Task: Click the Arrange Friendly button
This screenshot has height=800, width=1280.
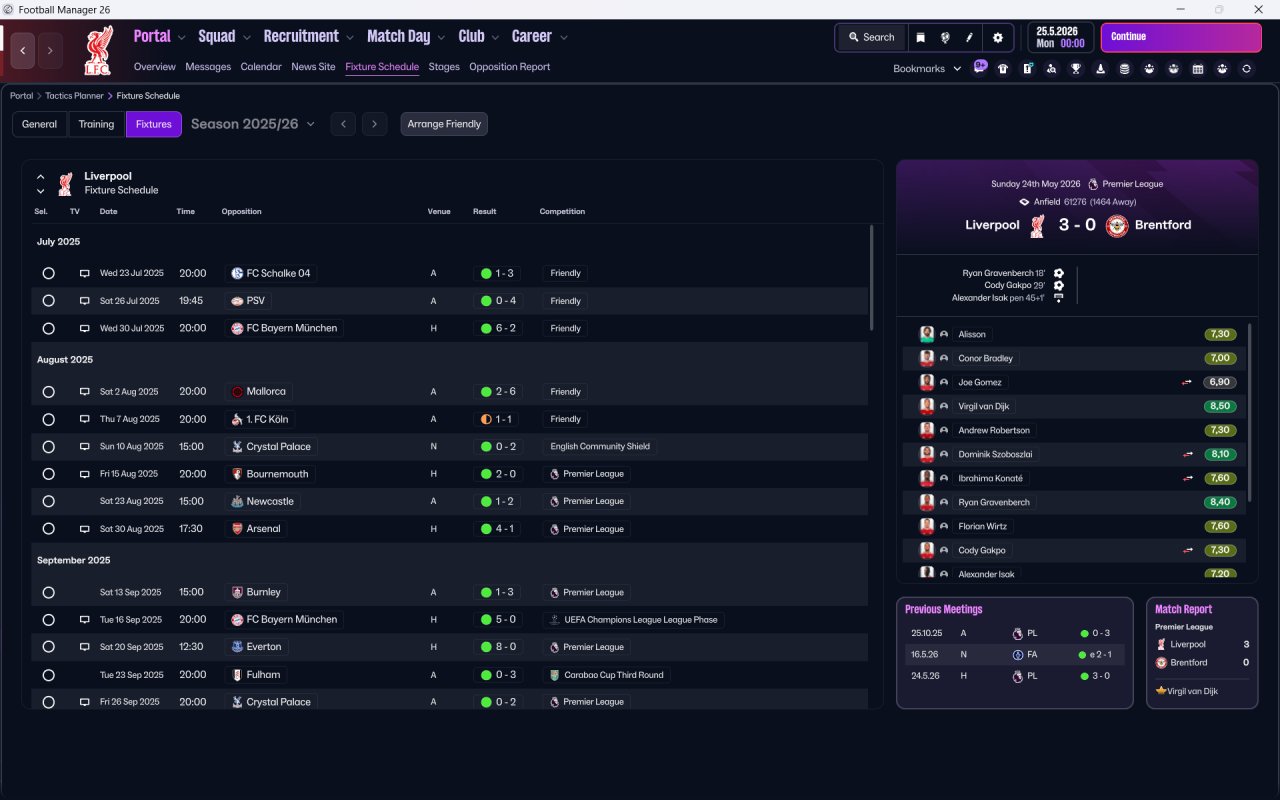Action: point(444,124)
